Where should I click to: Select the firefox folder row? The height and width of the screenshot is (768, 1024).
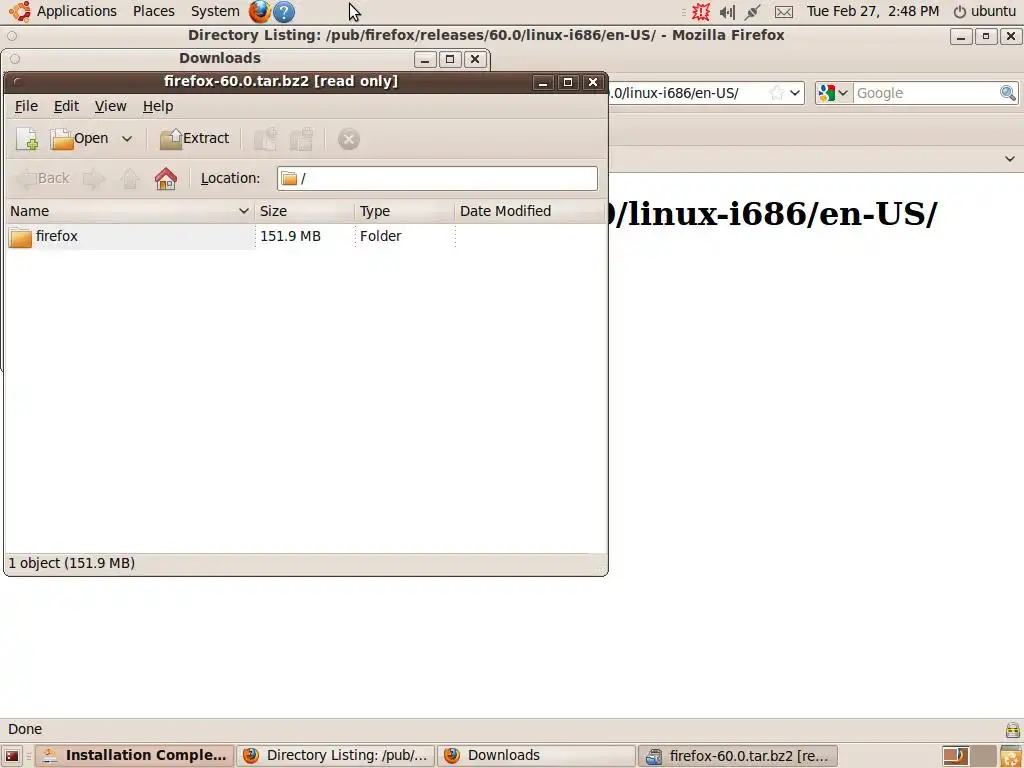point(306,236)
